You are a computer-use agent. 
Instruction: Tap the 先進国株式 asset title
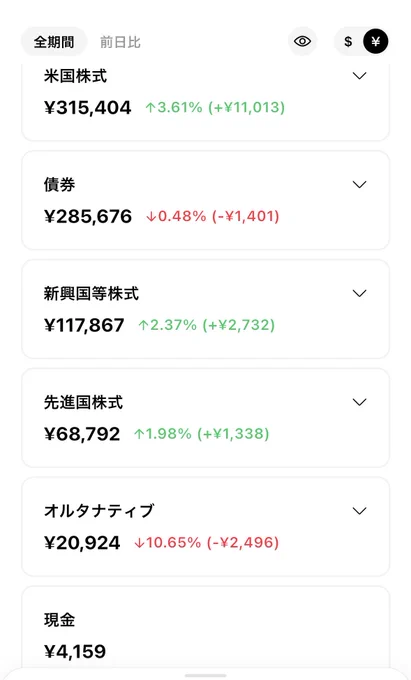[x=83, y=402]
